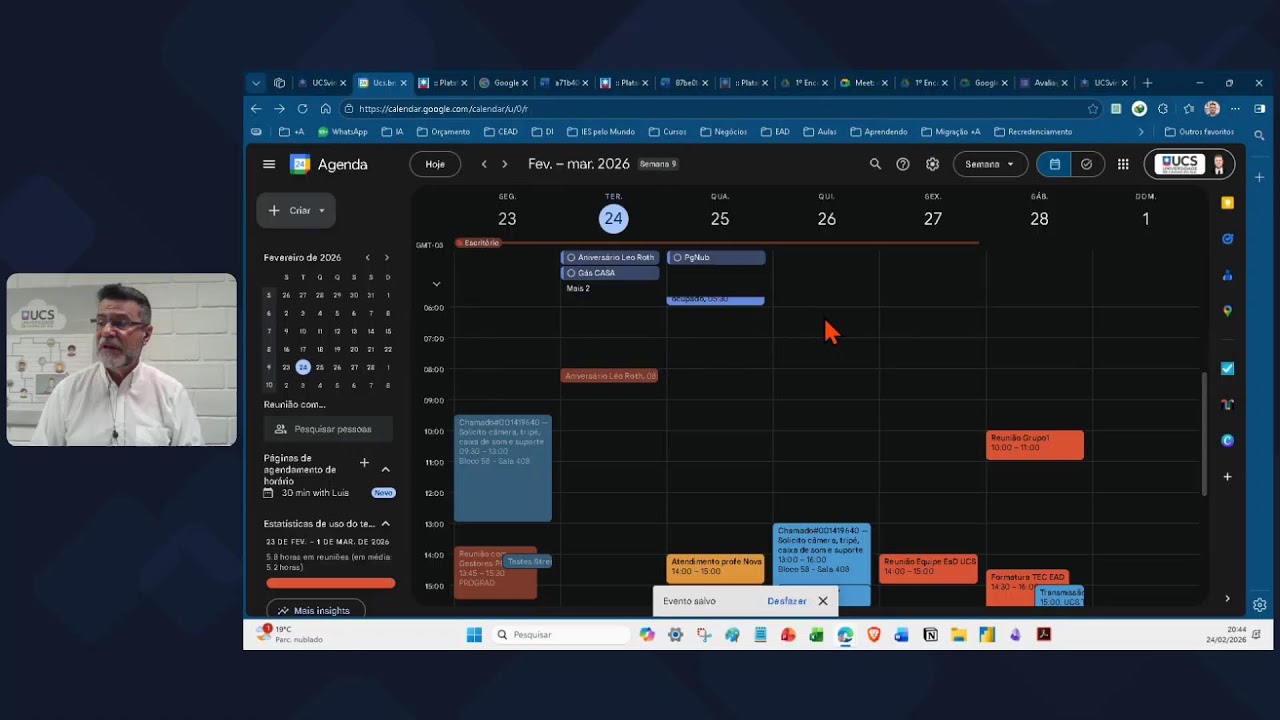Go to previous week arrow
1280x720 pixels.
pyautogui.click(x=484, y=164)
